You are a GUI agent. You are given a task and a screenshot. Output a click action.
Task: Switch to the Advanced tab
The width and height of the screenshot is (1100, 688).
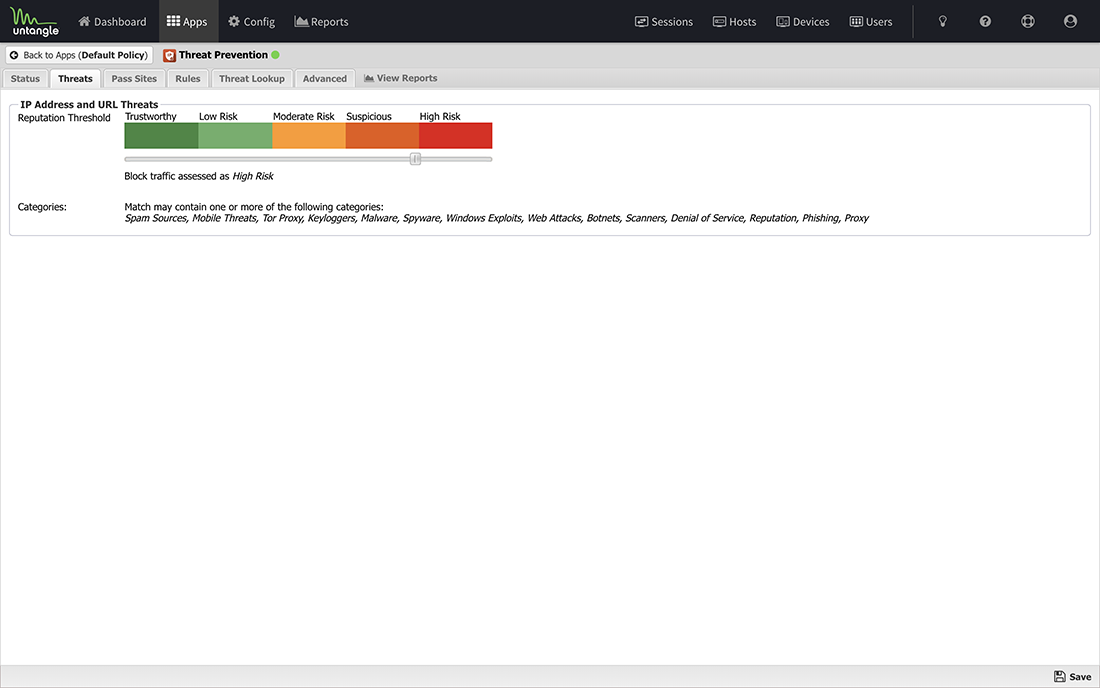pyautogui.click(x=325, y=79)
